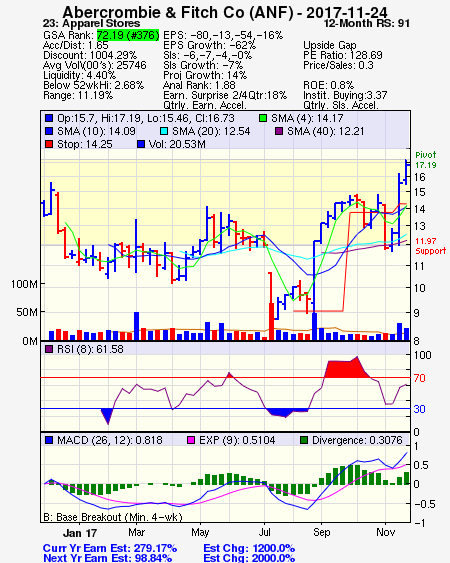Click the red 11.97 Support label
Screen dimensions: 450x563
click(430, 246)
